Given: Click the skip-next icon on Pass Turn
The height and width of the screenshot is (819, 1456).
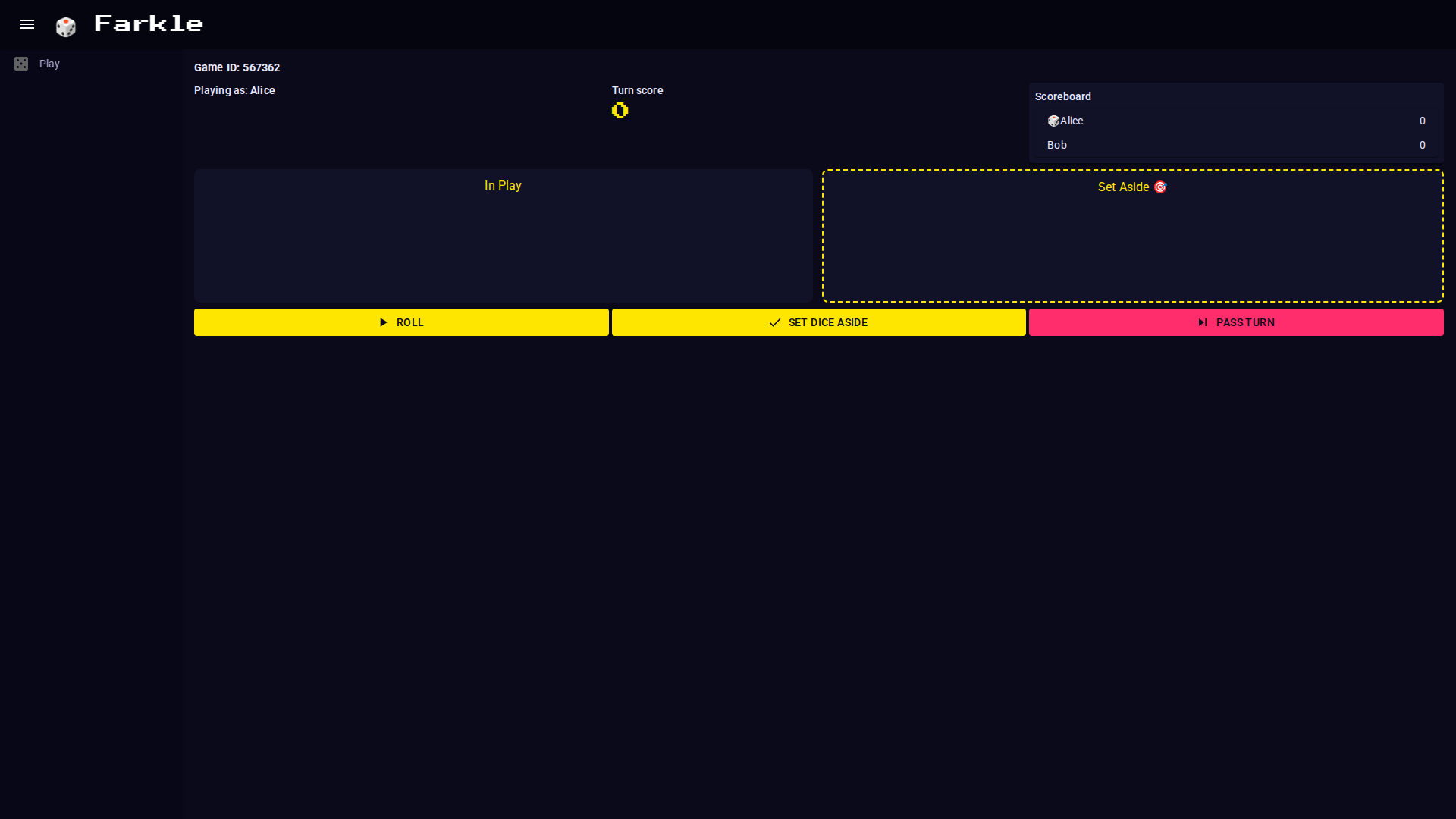Looking at the screenshot, I should pyautogui.click(x=1203, y=322).
